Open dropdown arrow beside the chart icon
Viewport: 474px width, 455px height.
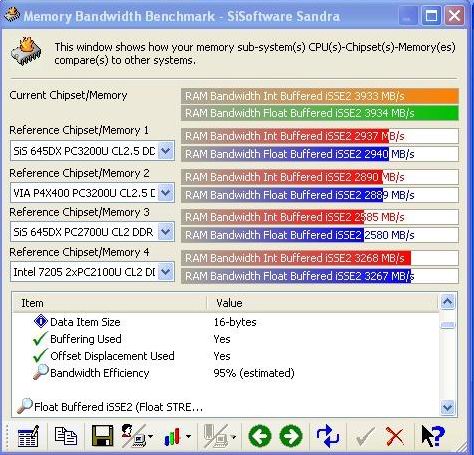coord(188,436)
